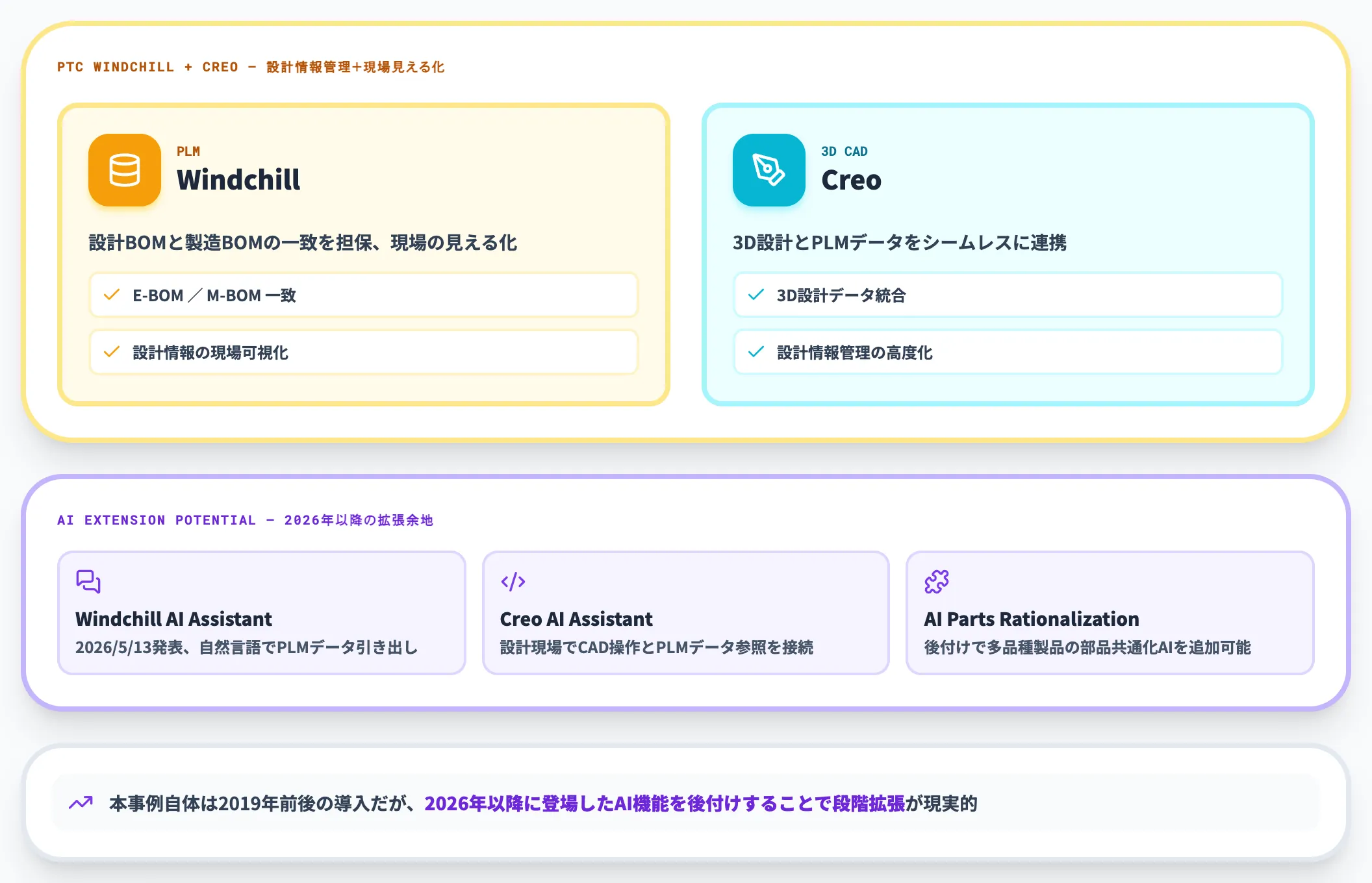The image size is (1372, 883).
Task: Select the 3D設計データ統合 row
Action: [x=1008, y=295]
